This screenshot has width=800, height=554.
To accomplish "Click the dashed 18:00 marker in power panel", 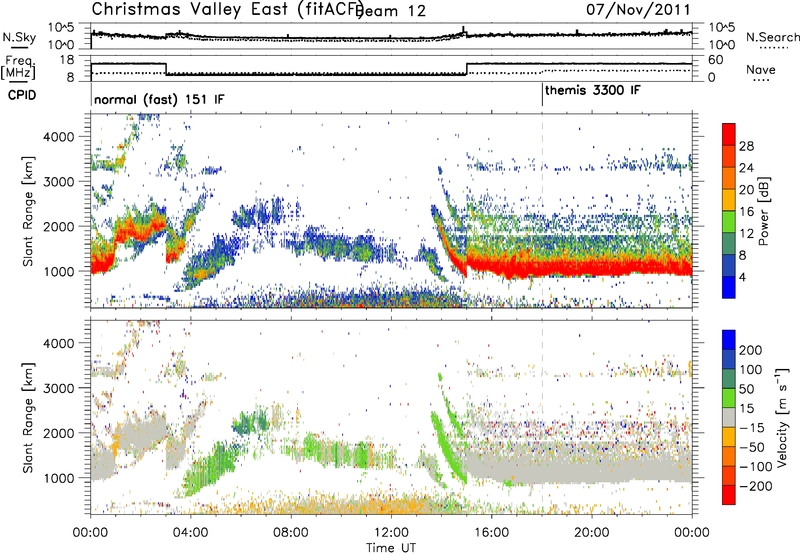I will [542, 211].
